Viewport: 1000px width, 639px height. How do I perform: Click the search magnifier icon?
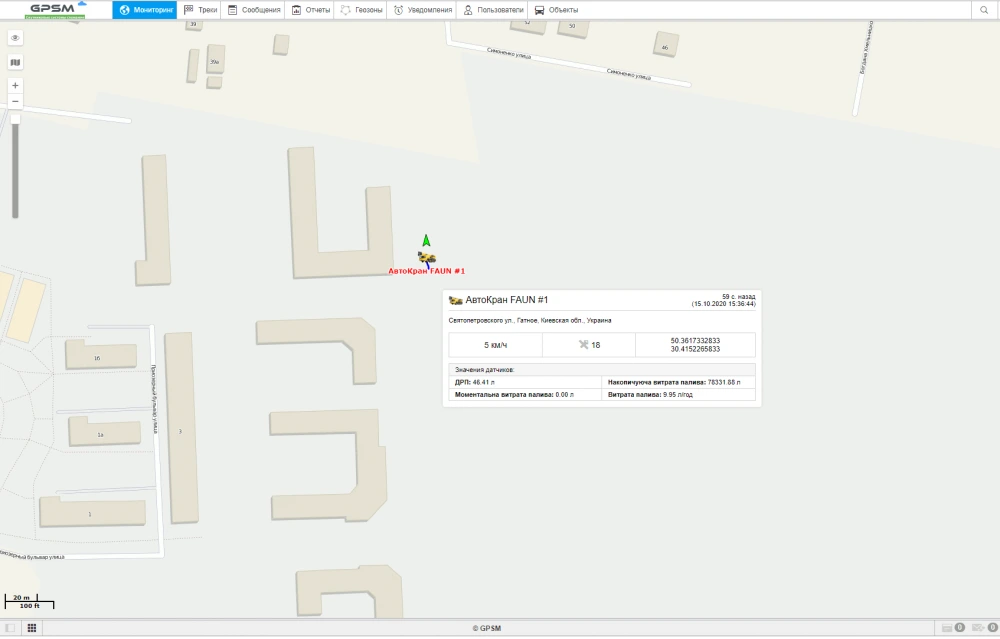984,10
